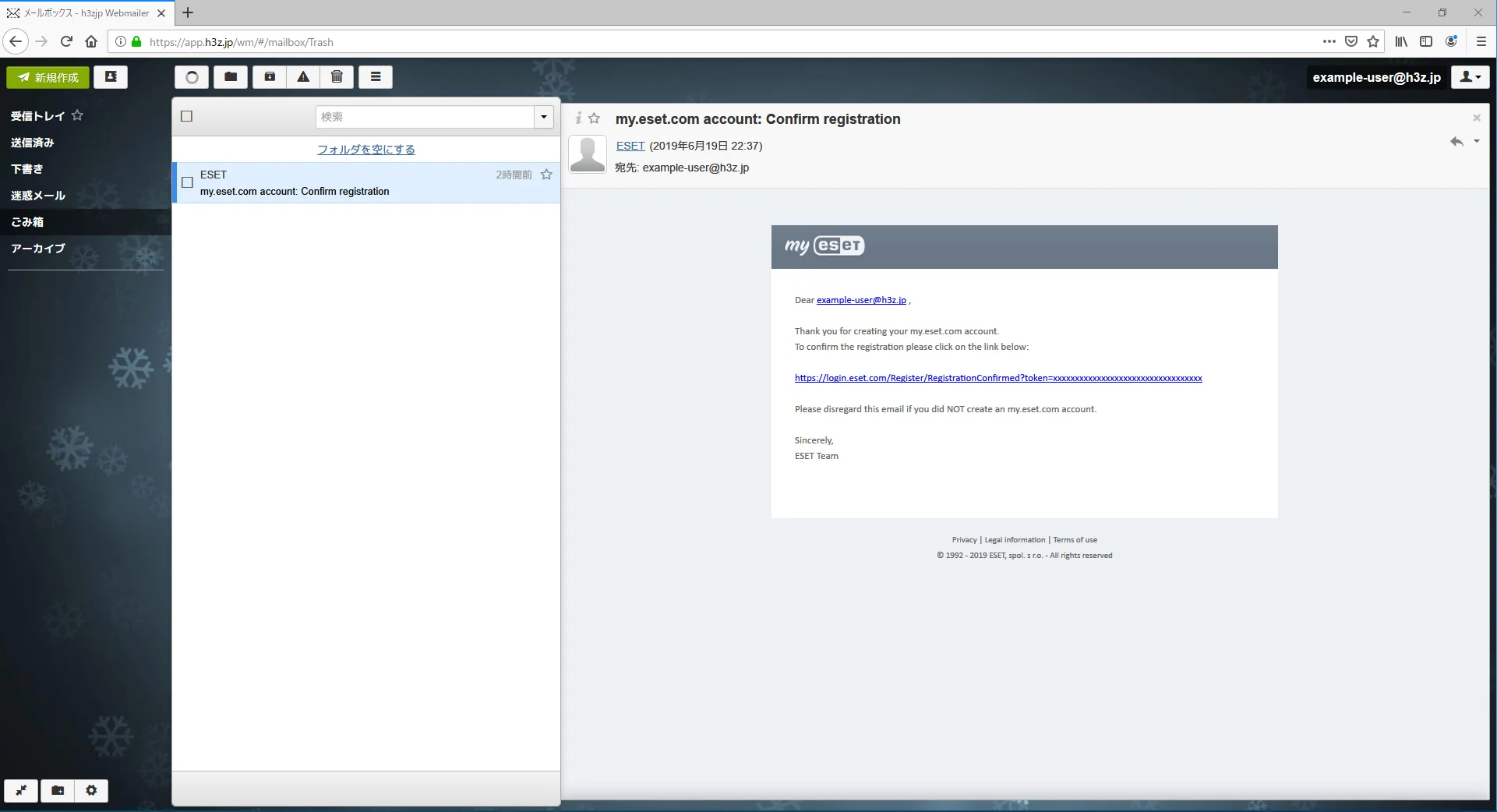Archive the message using the archive icon
This screenshot has height=812, width=1497.
[270, 77]
